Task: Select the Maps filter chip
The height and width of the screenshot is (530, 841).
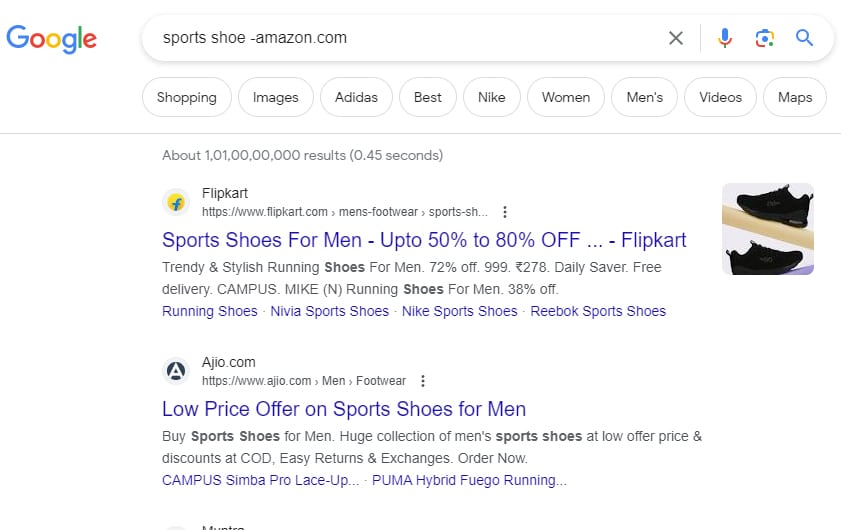Action: click(795, 97)
